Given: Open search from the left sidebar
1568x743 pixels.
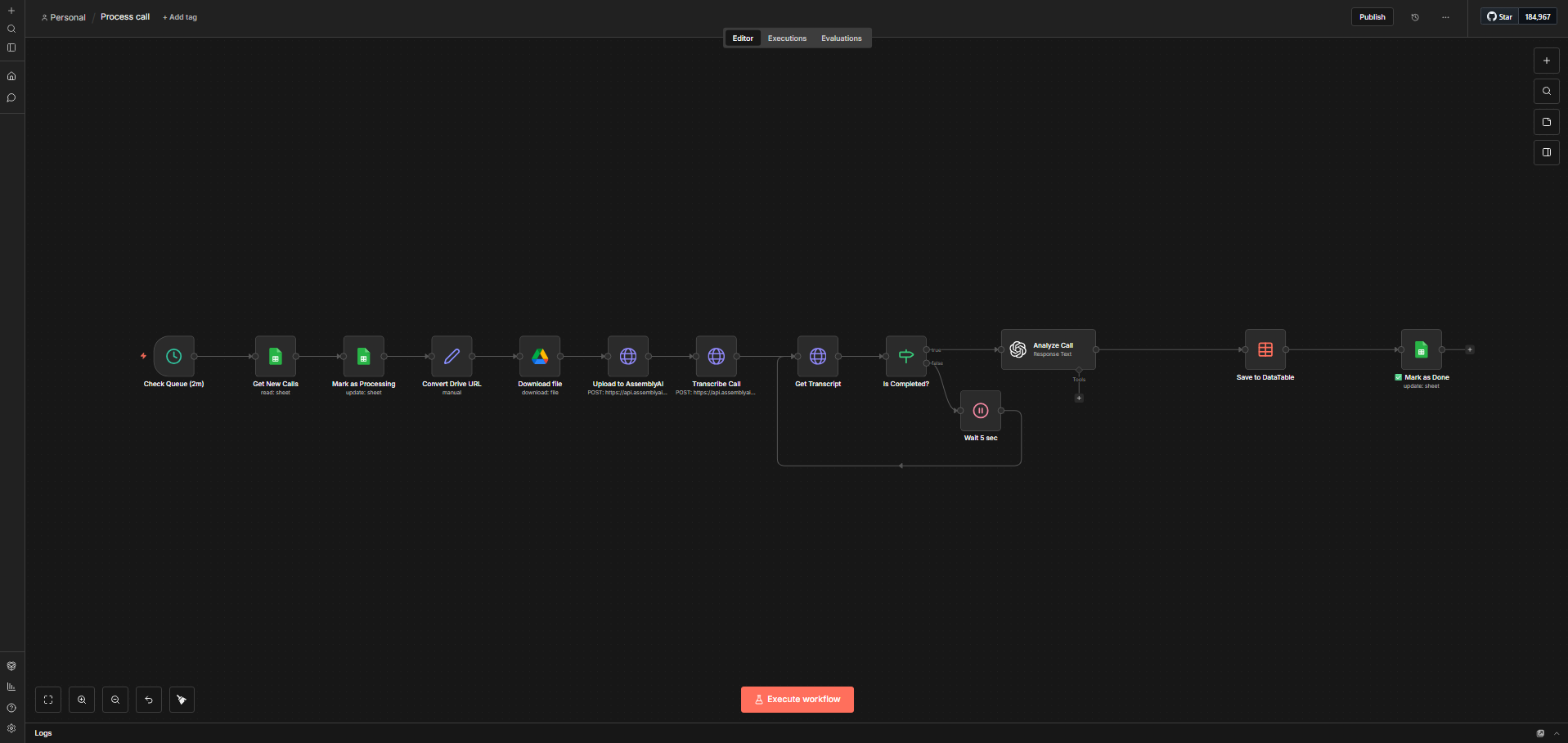Looking at the screenshot, I should [x=11, y=29].
